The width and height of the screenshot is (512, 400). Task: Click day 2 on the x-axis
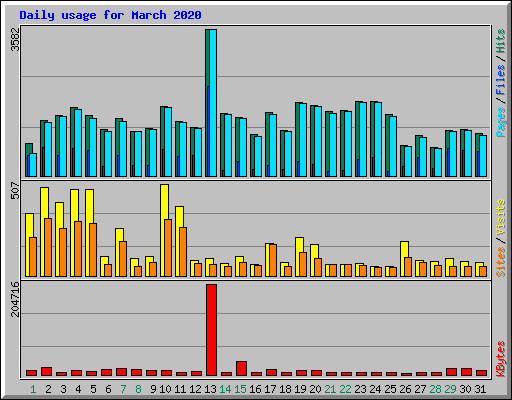click(48, 389)
